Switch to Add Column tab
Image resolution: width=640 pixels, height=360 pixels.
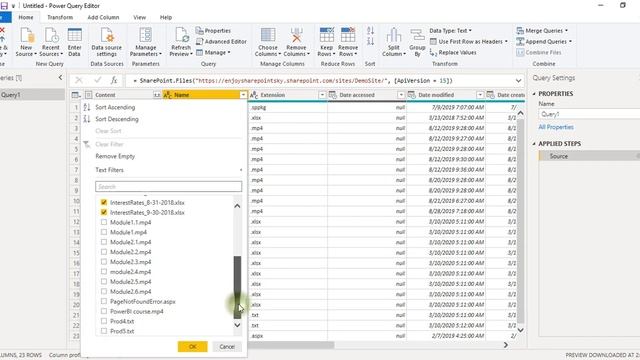(x=103, y=18)
